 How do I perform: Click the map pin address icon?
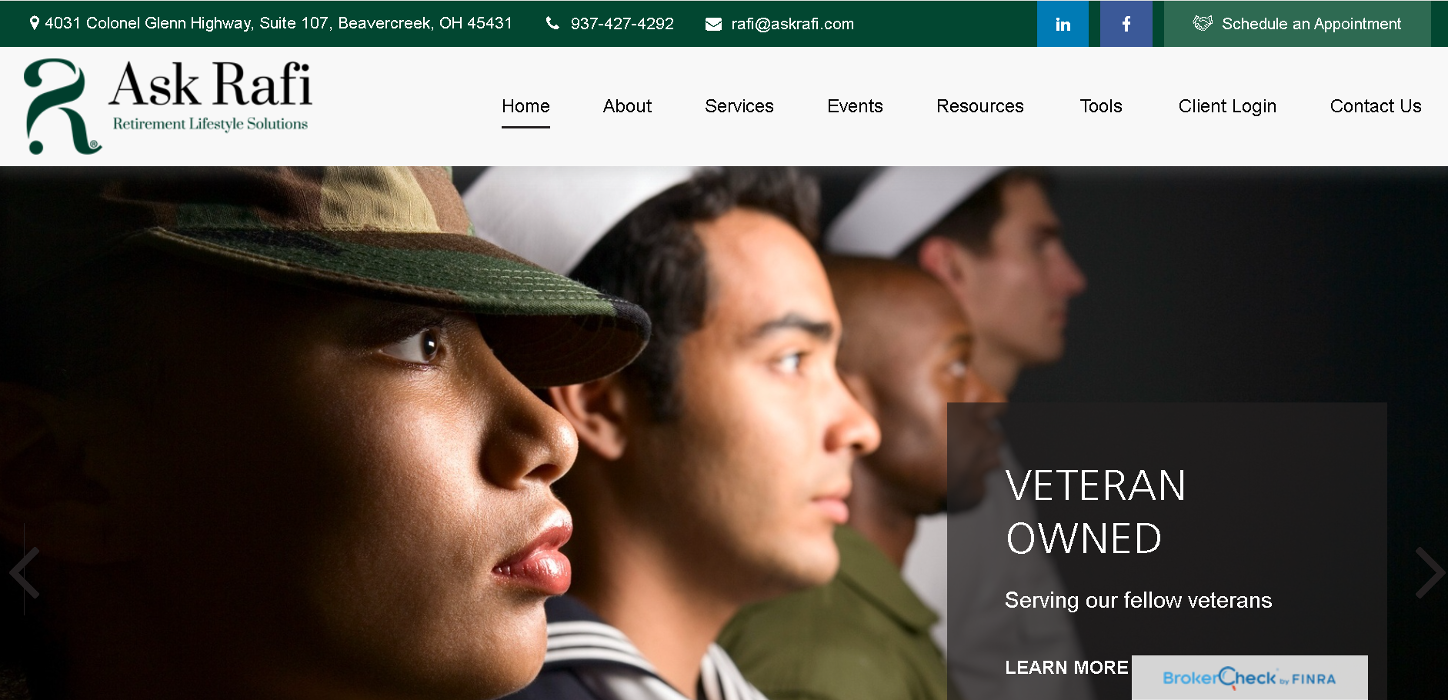pos(35,23)
